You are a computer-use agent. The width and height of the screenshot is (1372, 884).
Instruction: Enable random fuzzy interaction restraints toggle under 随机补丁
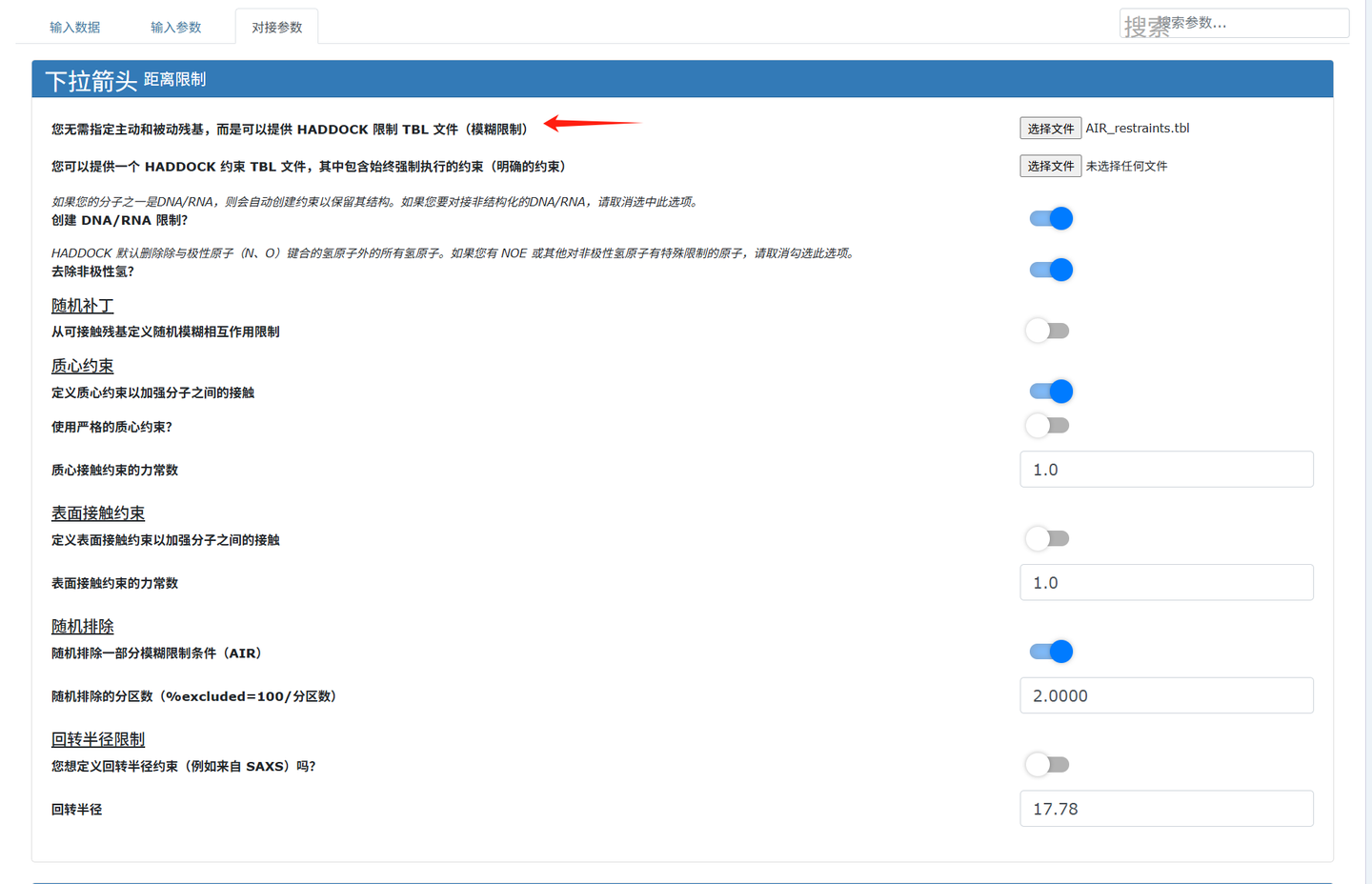(1046, 330)
